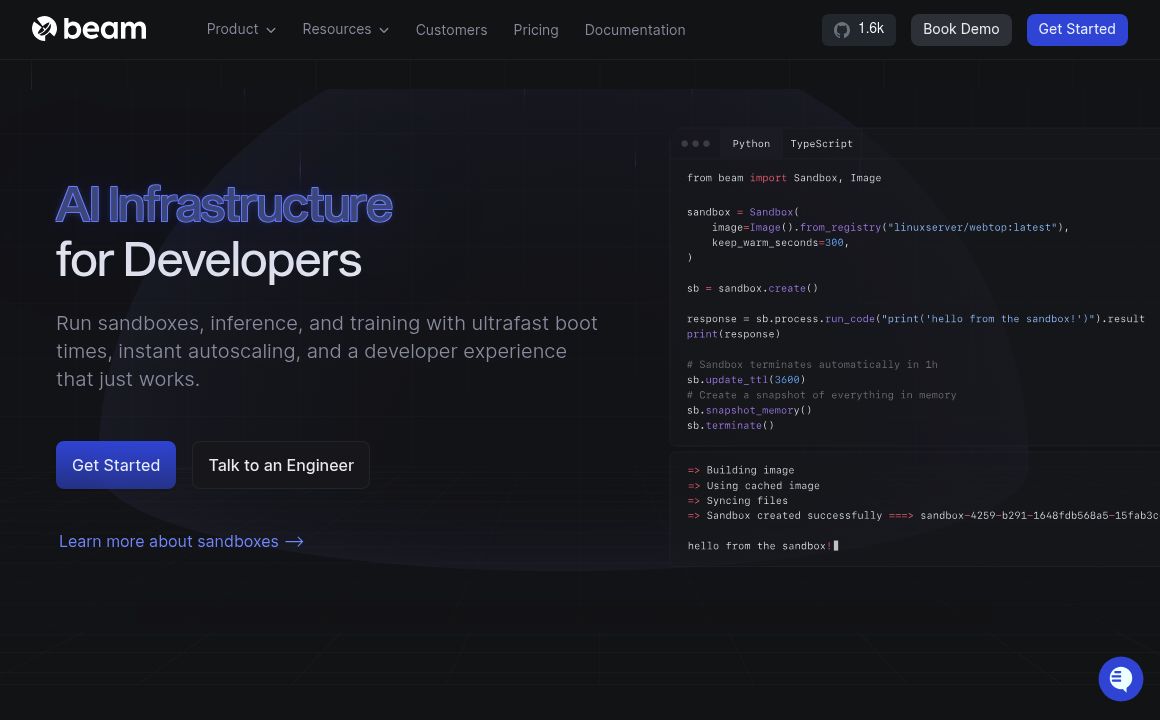The image size is (1160, 720).
Task: Expand the Resources dropdown menu
Action: (345, 29)
